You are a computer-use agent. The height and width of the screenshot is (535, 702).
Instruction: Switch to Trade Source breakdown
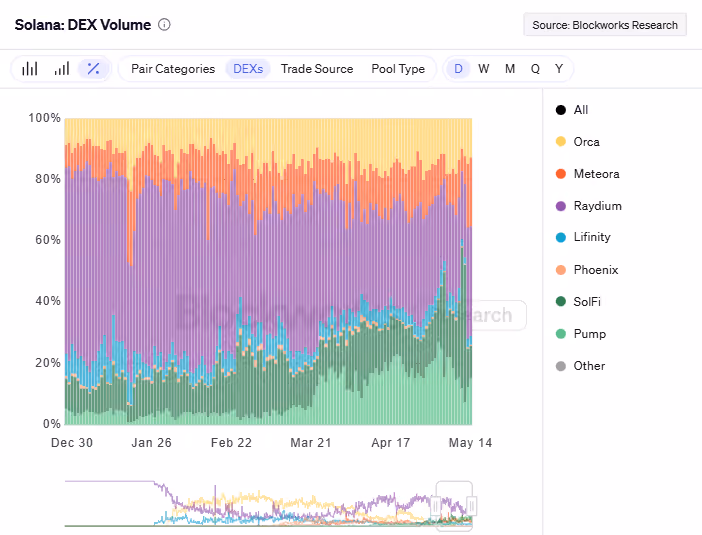click(317, 69)
